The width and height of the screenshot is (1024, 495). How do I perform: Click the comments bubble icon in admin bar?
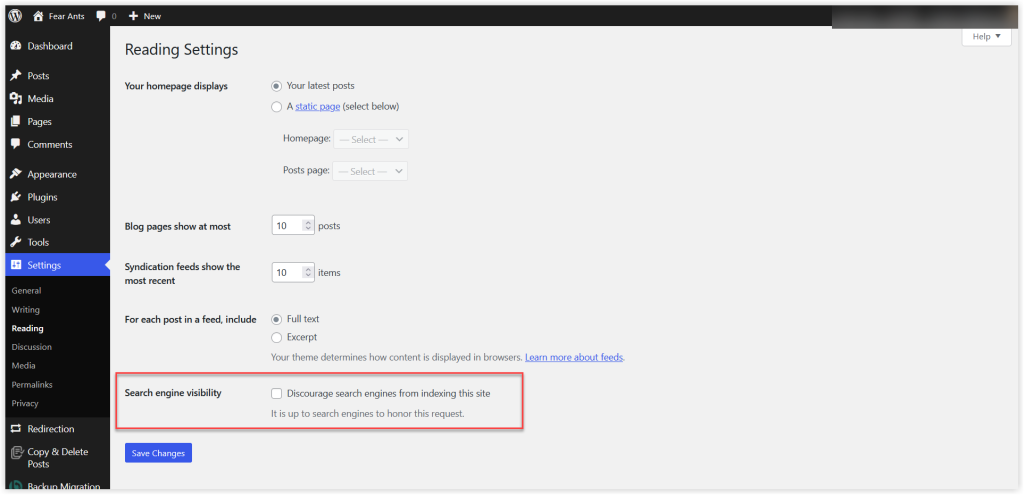point(101,16)
